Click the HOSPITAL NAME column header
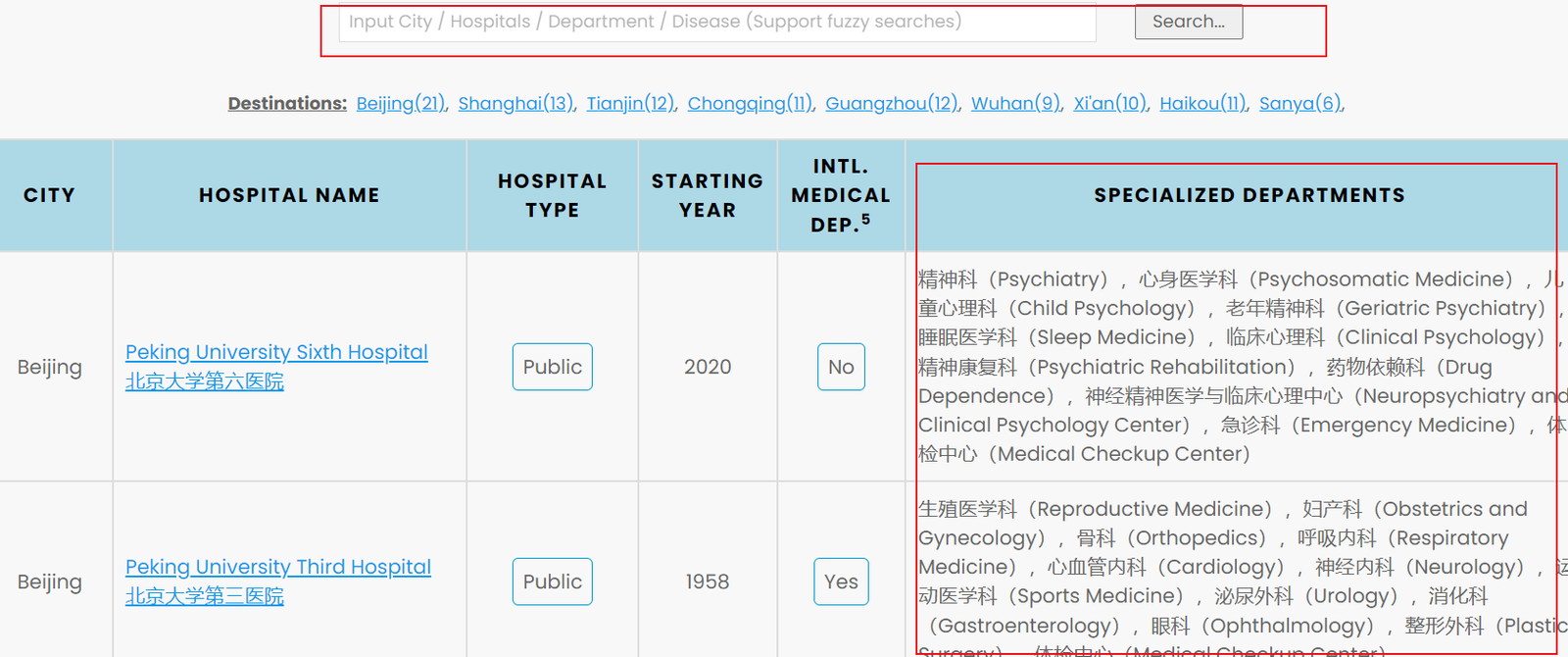 click(289, 195)
